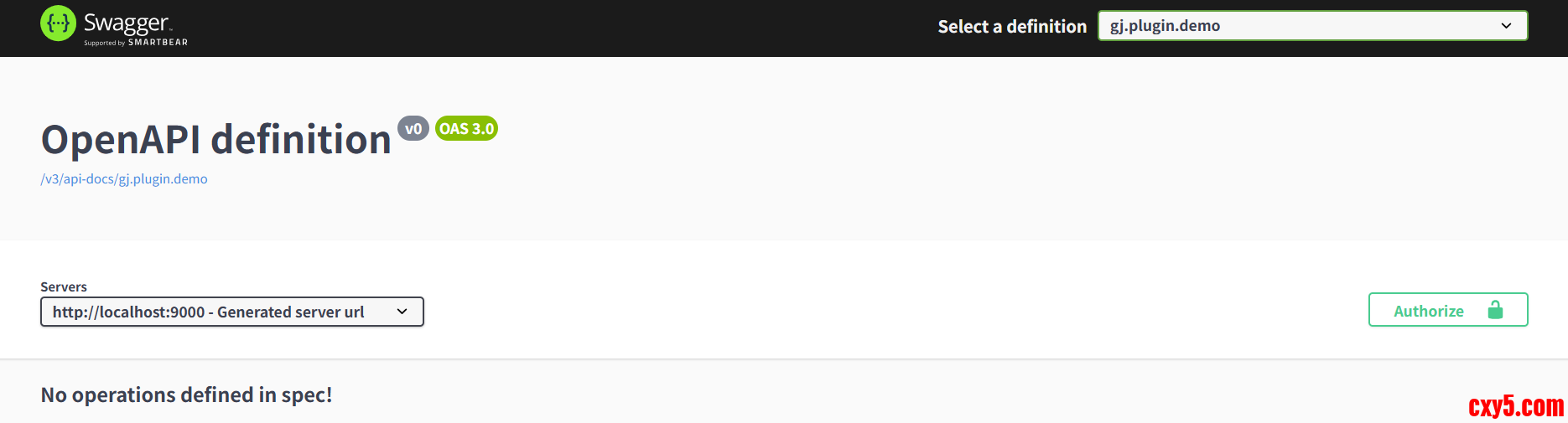
Task: Click the SMARTBEAR brand text
Action: pos(158,43)
